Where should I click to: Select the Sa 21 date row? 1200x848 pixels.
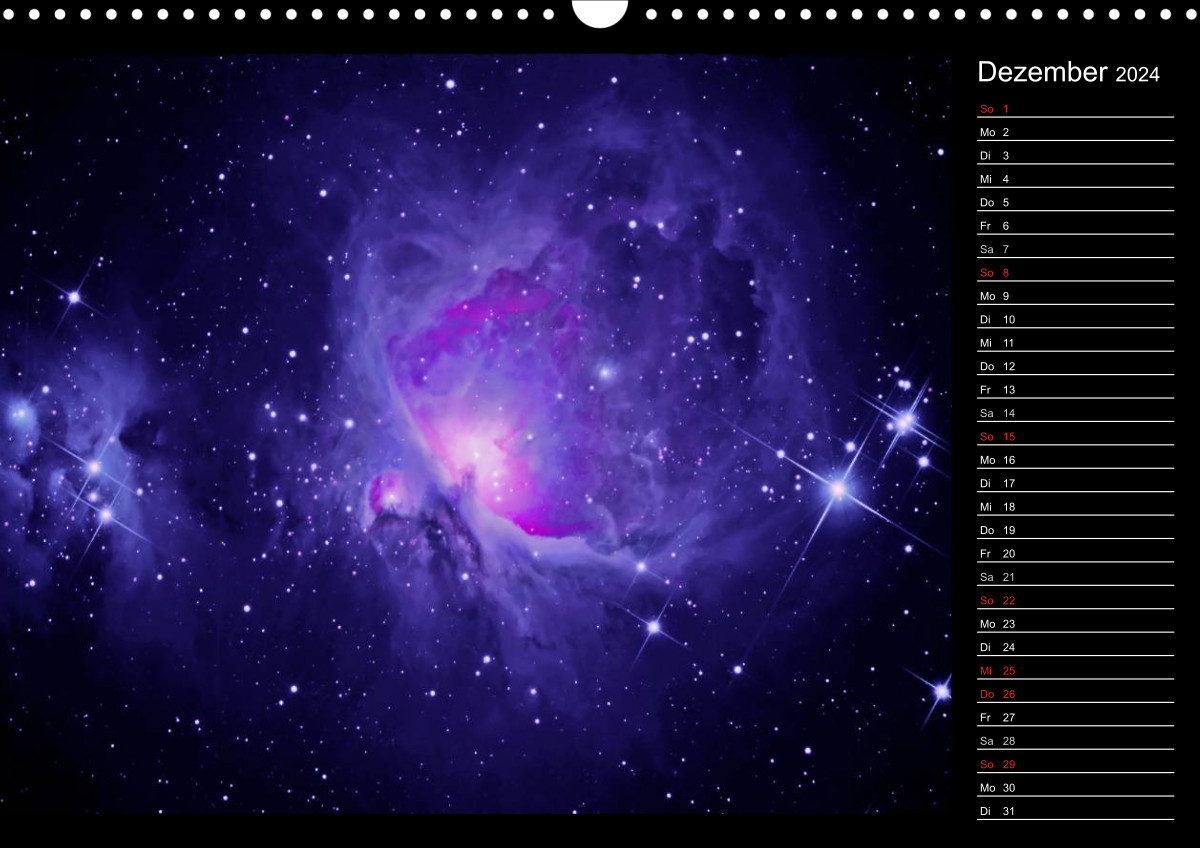[x=1075, y=576]
